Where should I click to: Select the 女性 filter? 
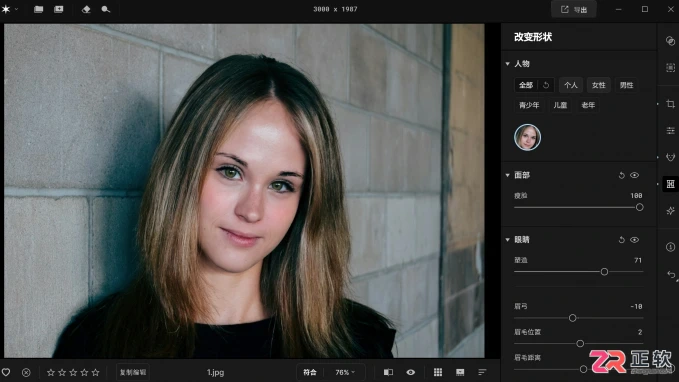pos(598,85)
